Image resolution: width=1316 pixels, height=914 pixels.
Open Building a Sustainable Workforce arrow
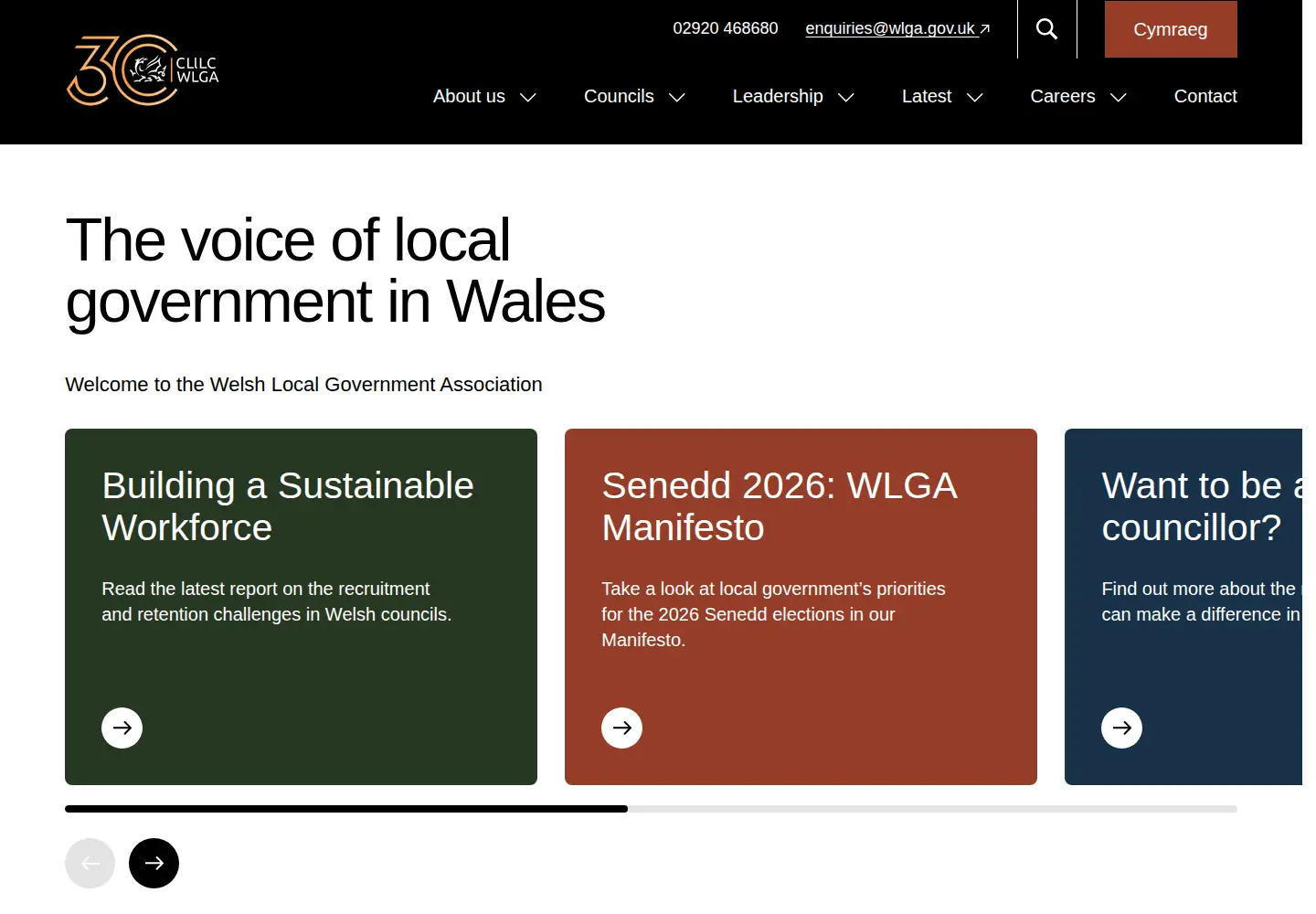pos(122,728)
